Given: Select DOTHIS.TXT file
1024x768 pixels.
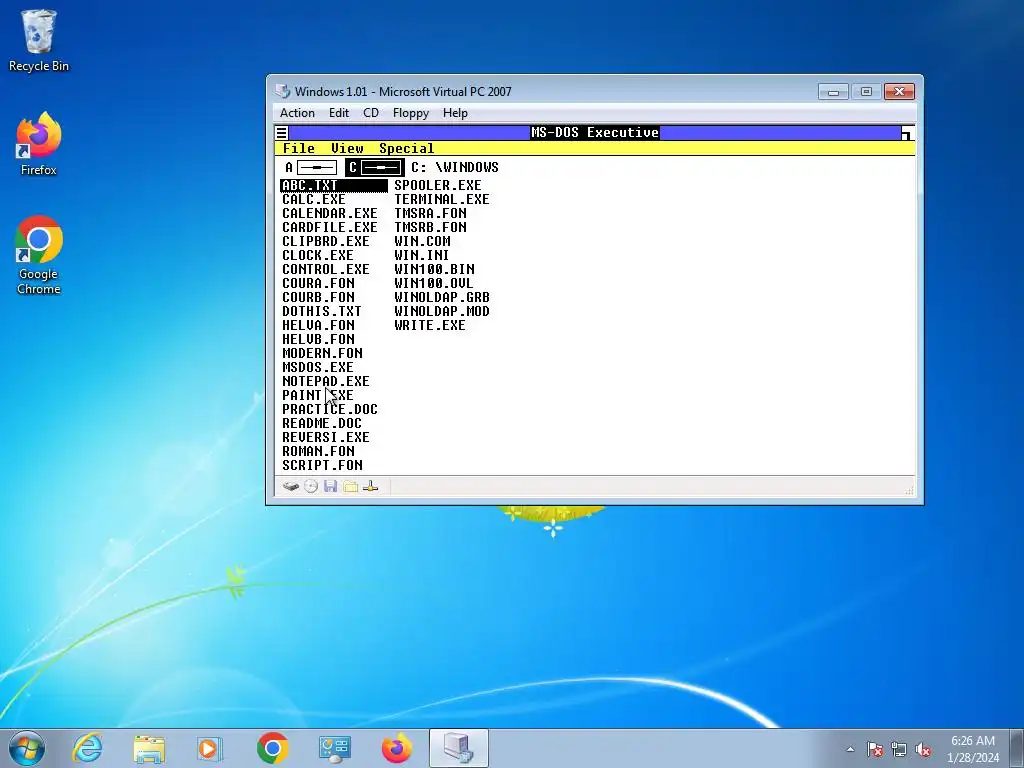Looking at the screenshot, I should pyautogui.click(x=322, y=312).
